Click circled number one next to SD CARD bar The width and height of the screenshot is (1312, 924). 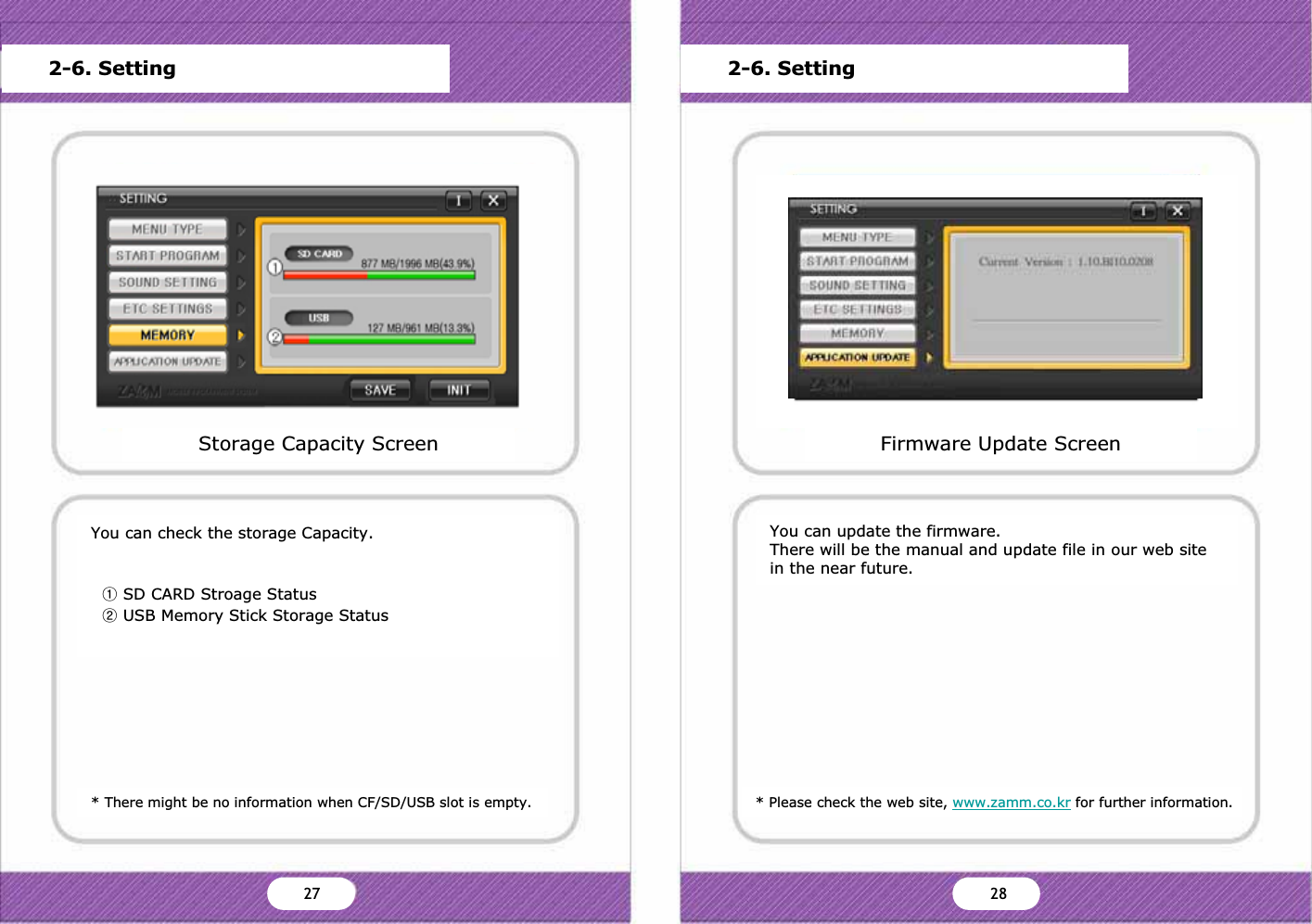coord(274,267)
